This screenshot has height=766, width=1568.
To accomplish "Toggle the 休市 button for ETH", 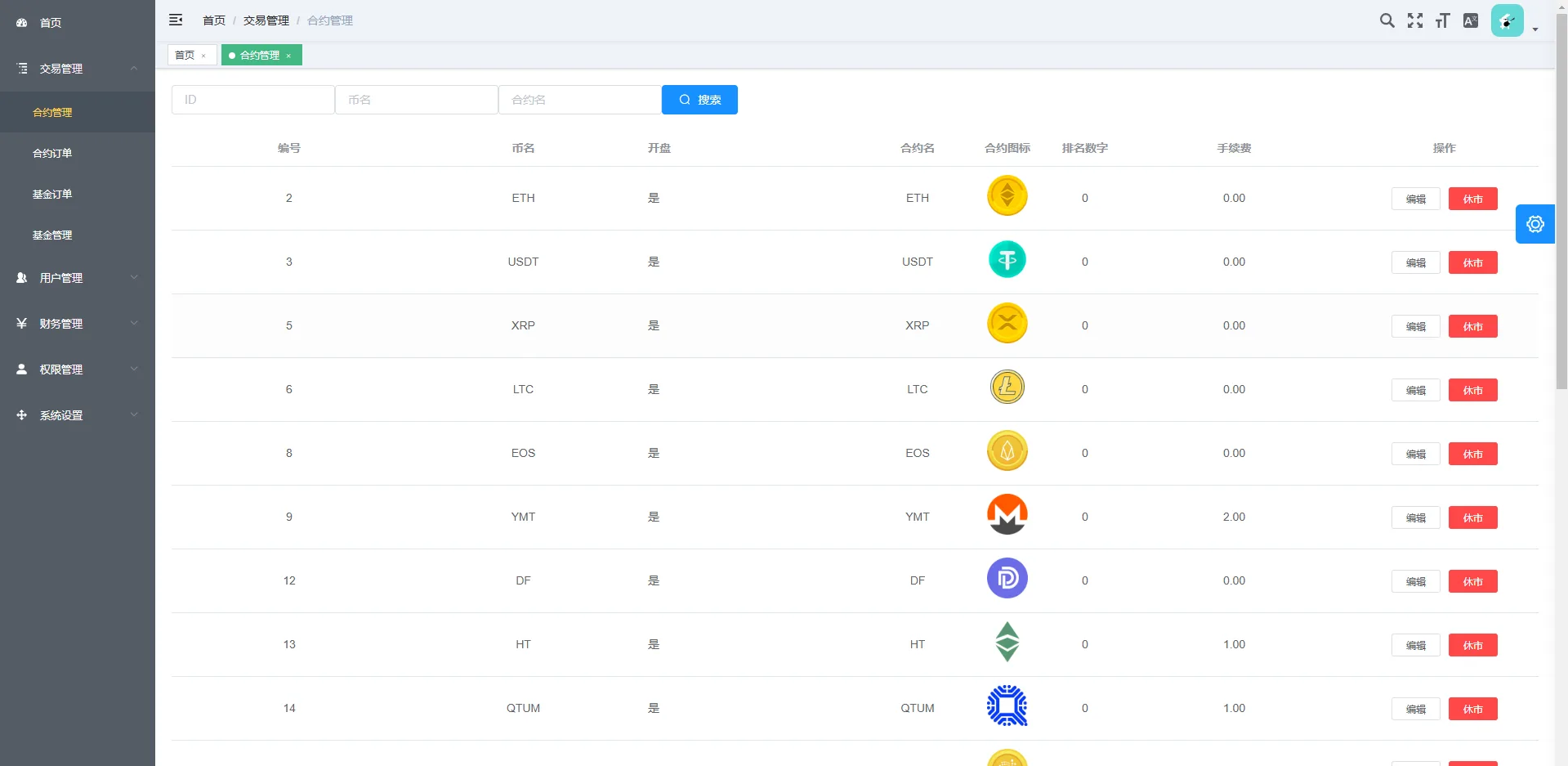I will point(1472,198).
